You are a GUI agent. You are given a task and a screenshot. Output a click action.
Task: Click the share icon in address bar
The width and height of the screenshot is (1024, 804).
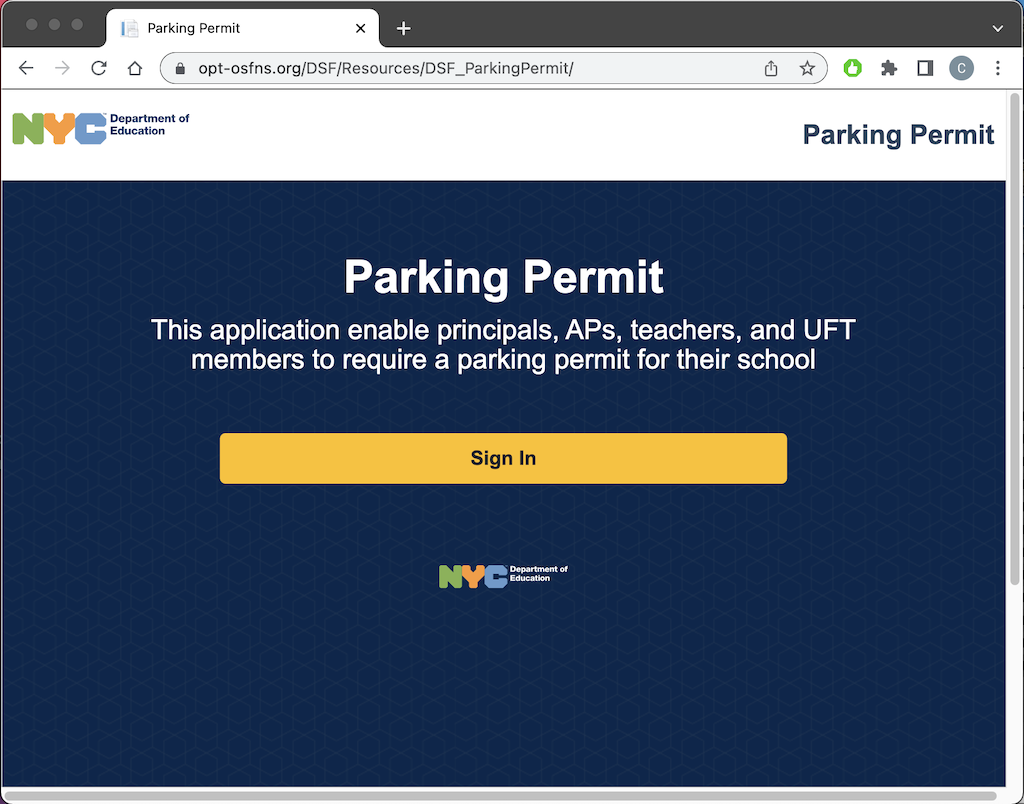771,68
